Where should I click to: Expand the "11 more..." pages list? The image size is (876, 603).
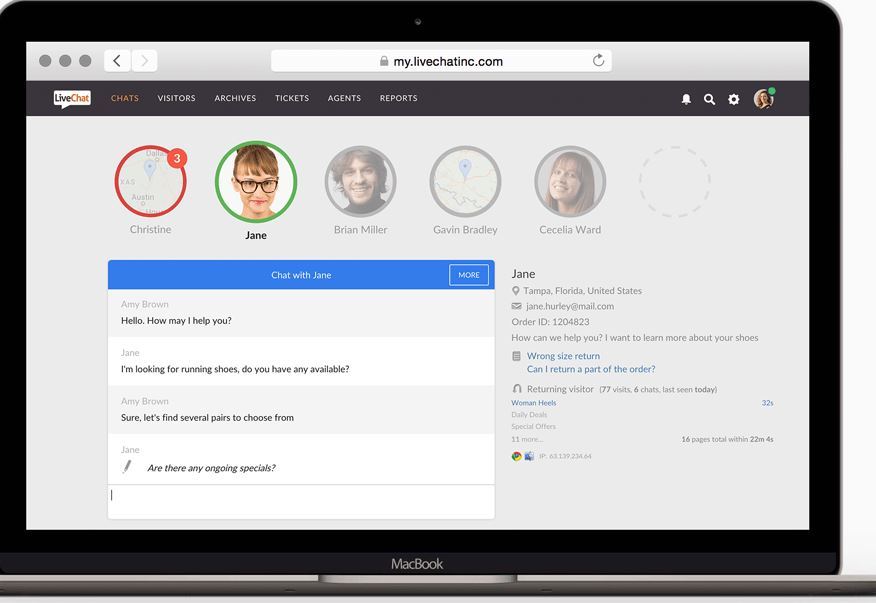click(527, 439)
